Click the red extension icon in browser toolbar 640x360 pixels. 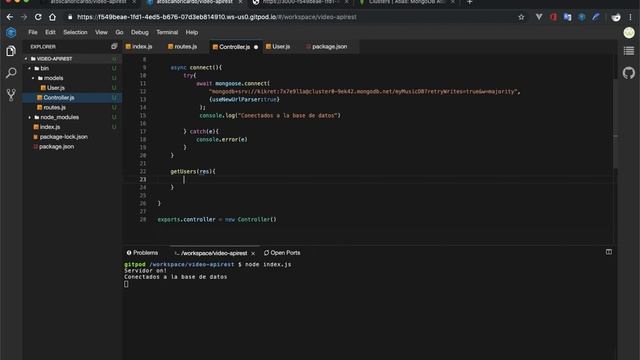[553, 17]
